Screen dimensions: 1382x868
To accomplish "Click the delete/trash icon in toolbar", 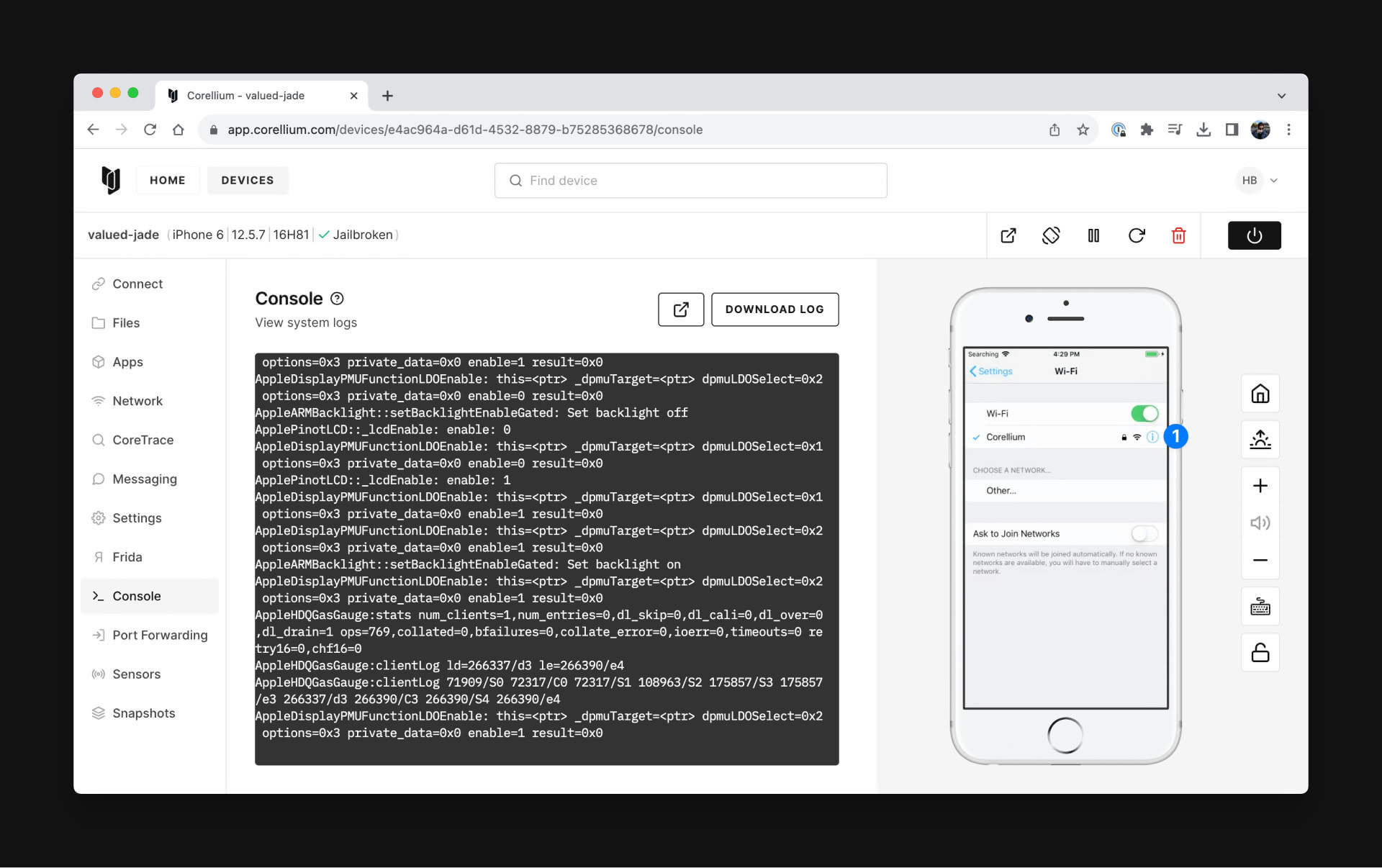I will point(1180,235).
